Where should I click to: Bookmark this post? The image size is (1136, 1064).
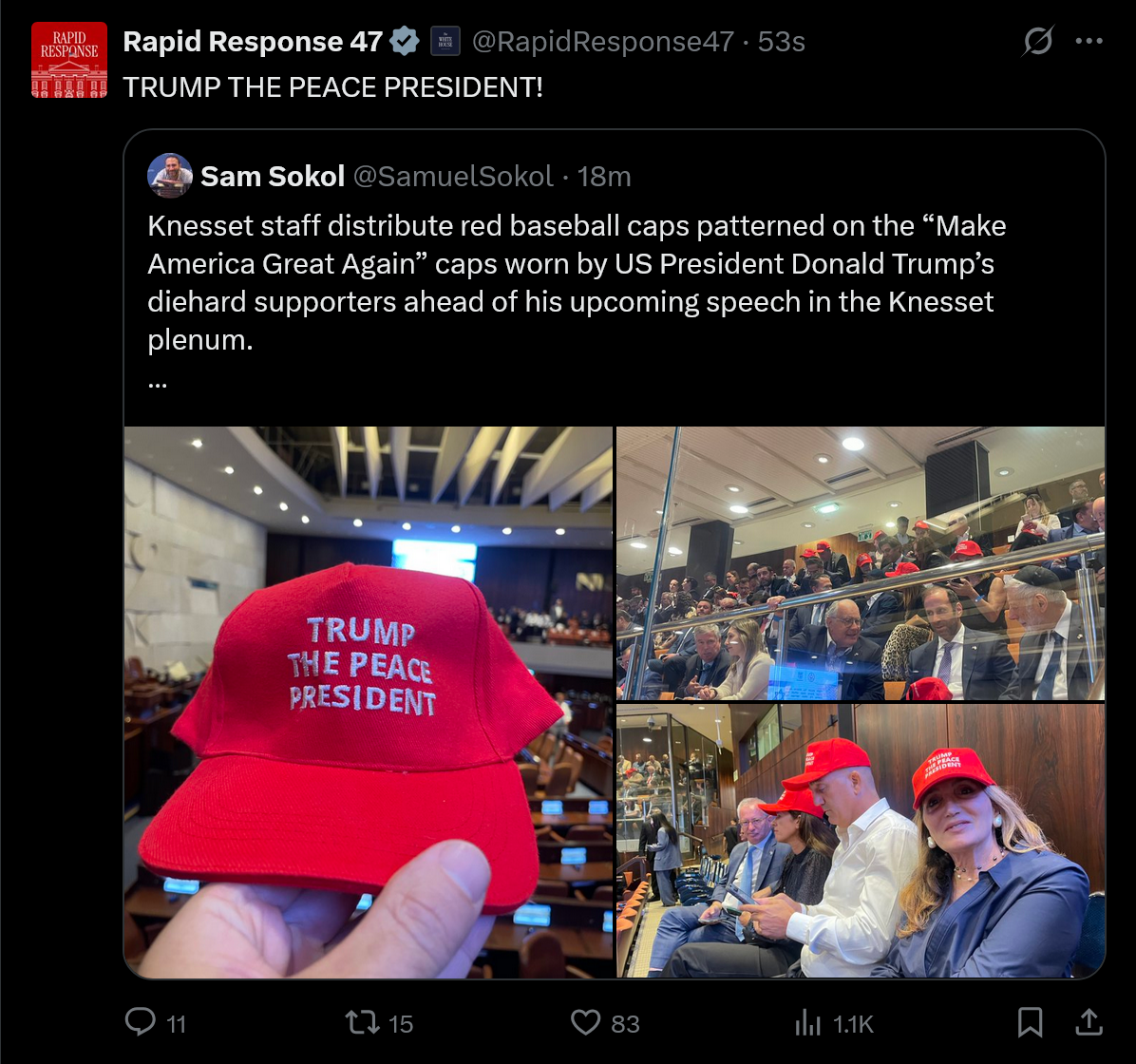click(x=1030, y=1023)
